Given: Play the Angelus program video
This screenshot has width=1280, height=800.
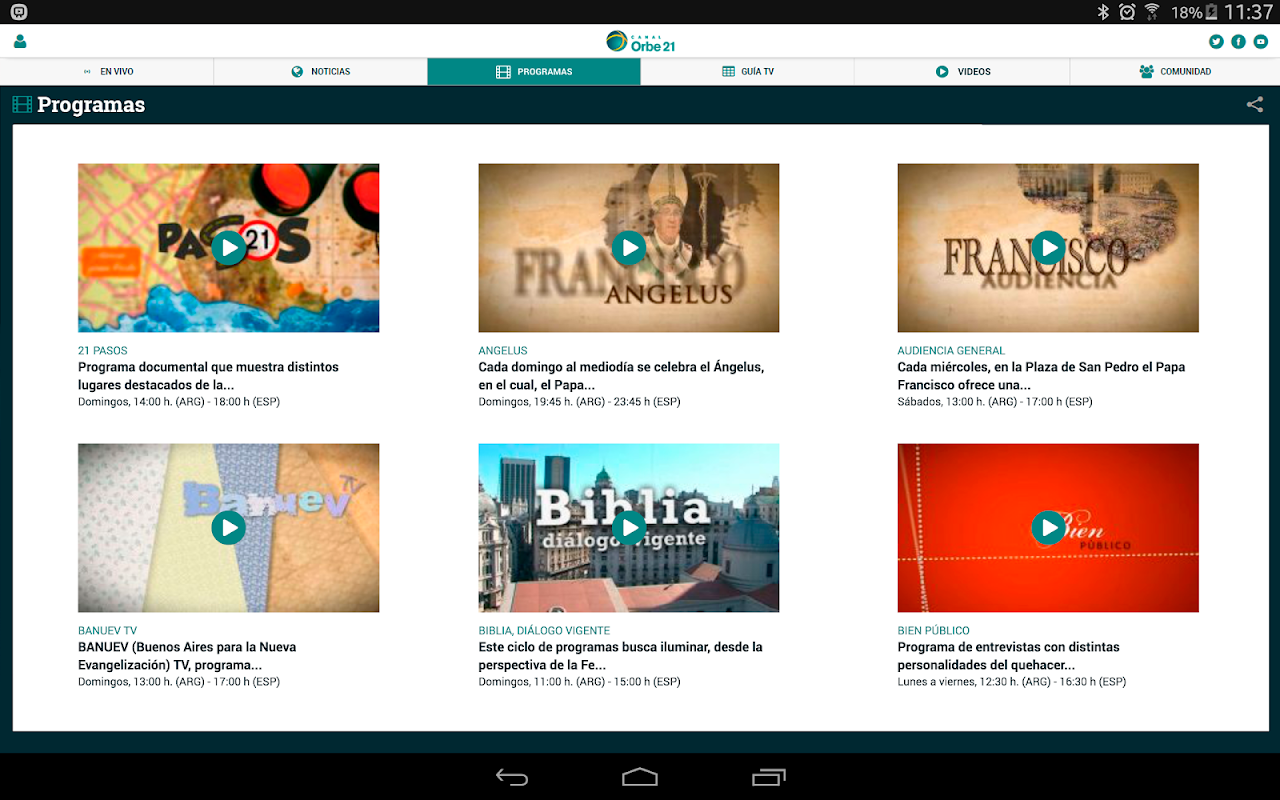Looking at the screenshot, I should [x=629, y=248].
